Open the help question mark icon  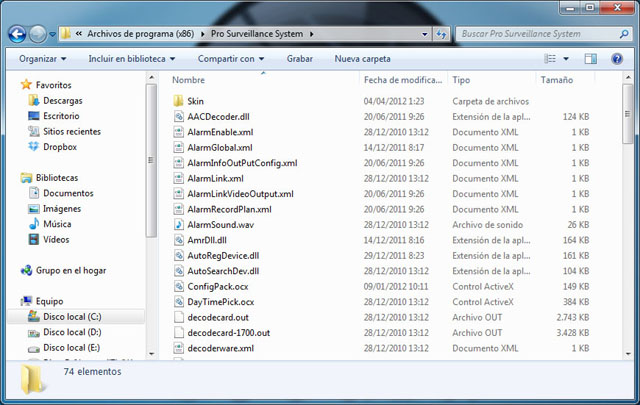617,59
